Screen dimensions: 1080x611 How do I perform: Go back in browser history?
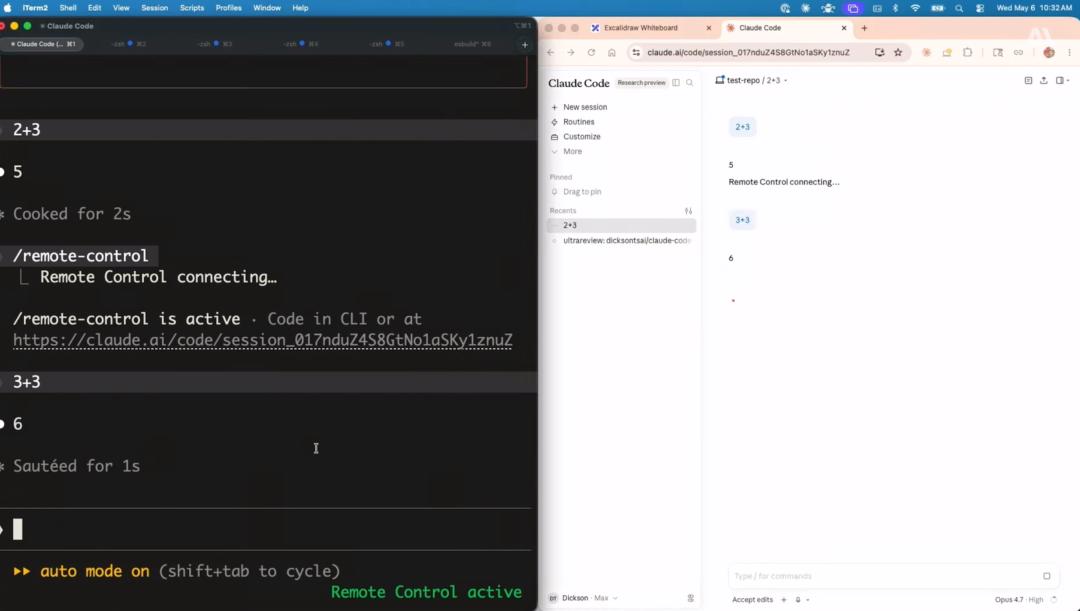[x=550, y=52]
